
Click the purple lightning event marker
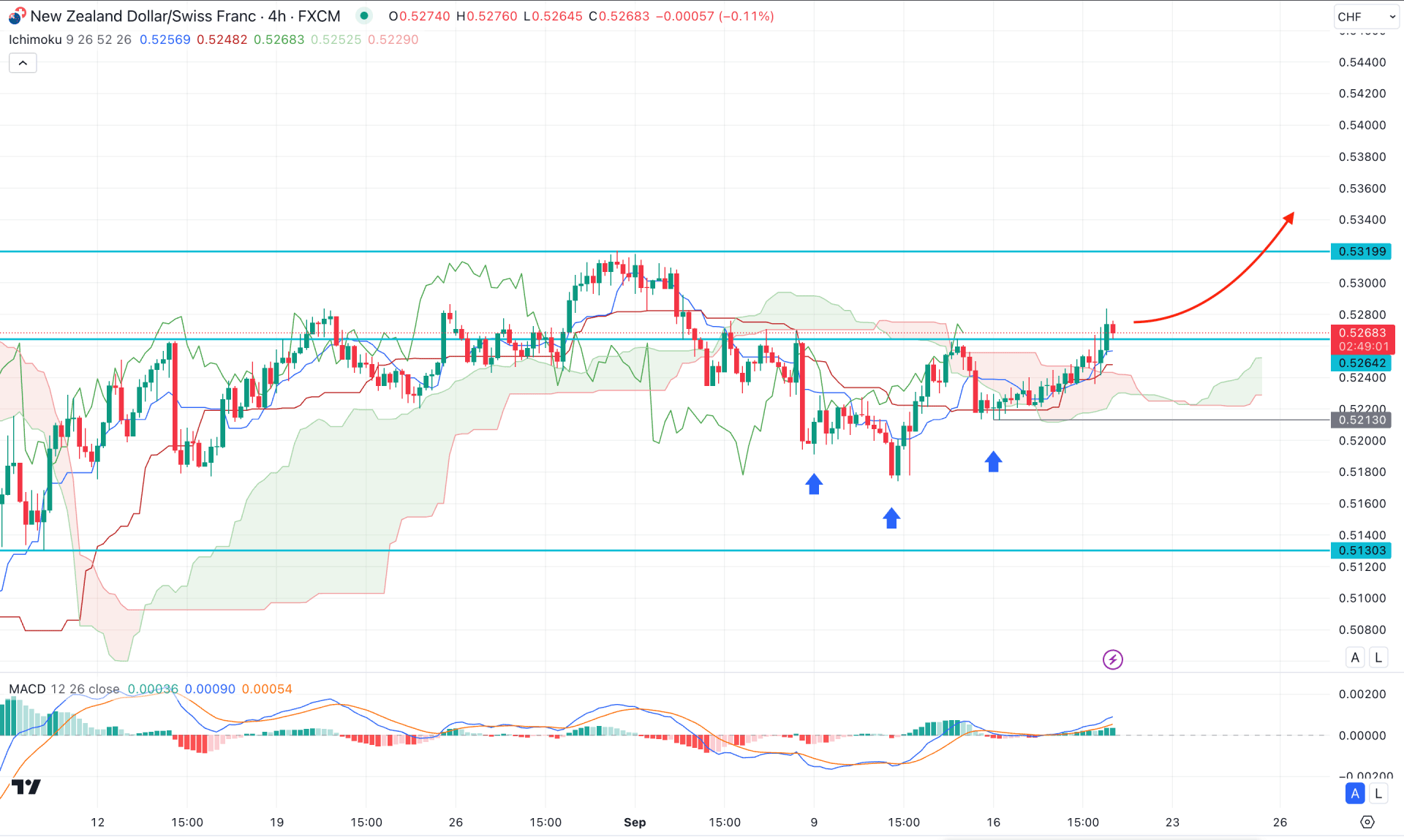(1112, 659)
